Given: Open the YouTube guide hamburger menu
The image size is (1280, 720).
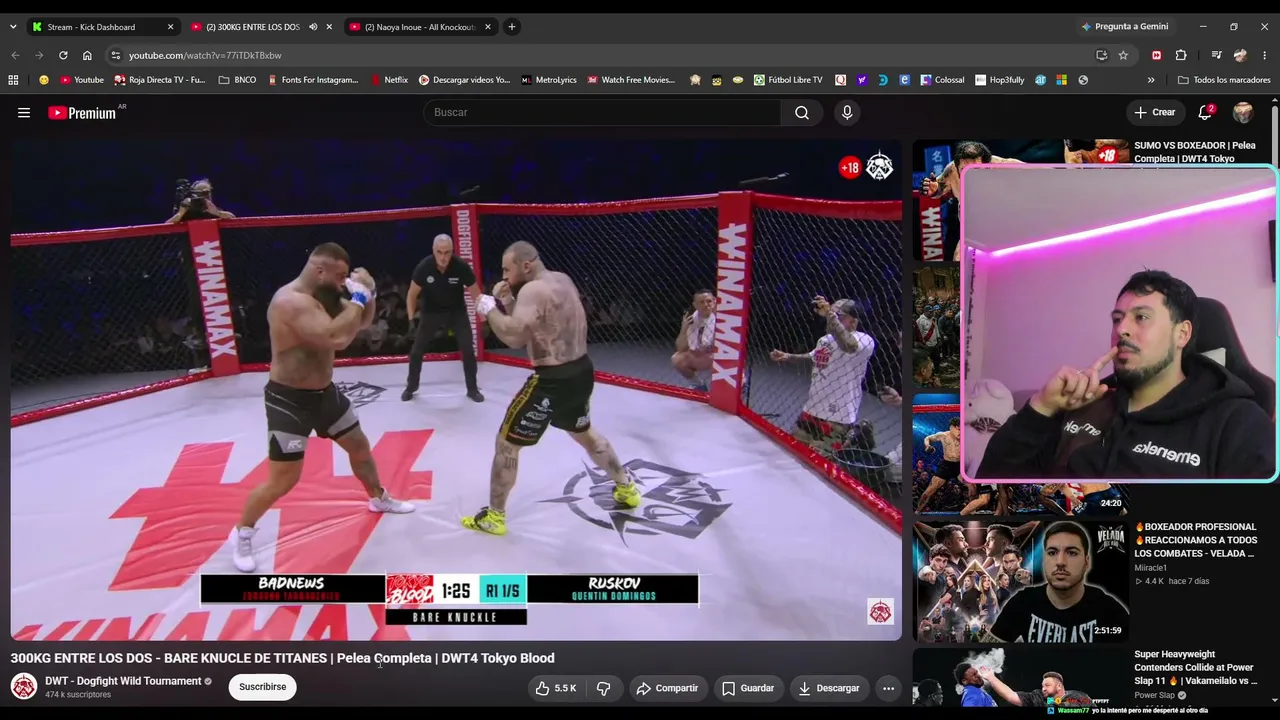Looking at the screenshot, I should [24, 113].
